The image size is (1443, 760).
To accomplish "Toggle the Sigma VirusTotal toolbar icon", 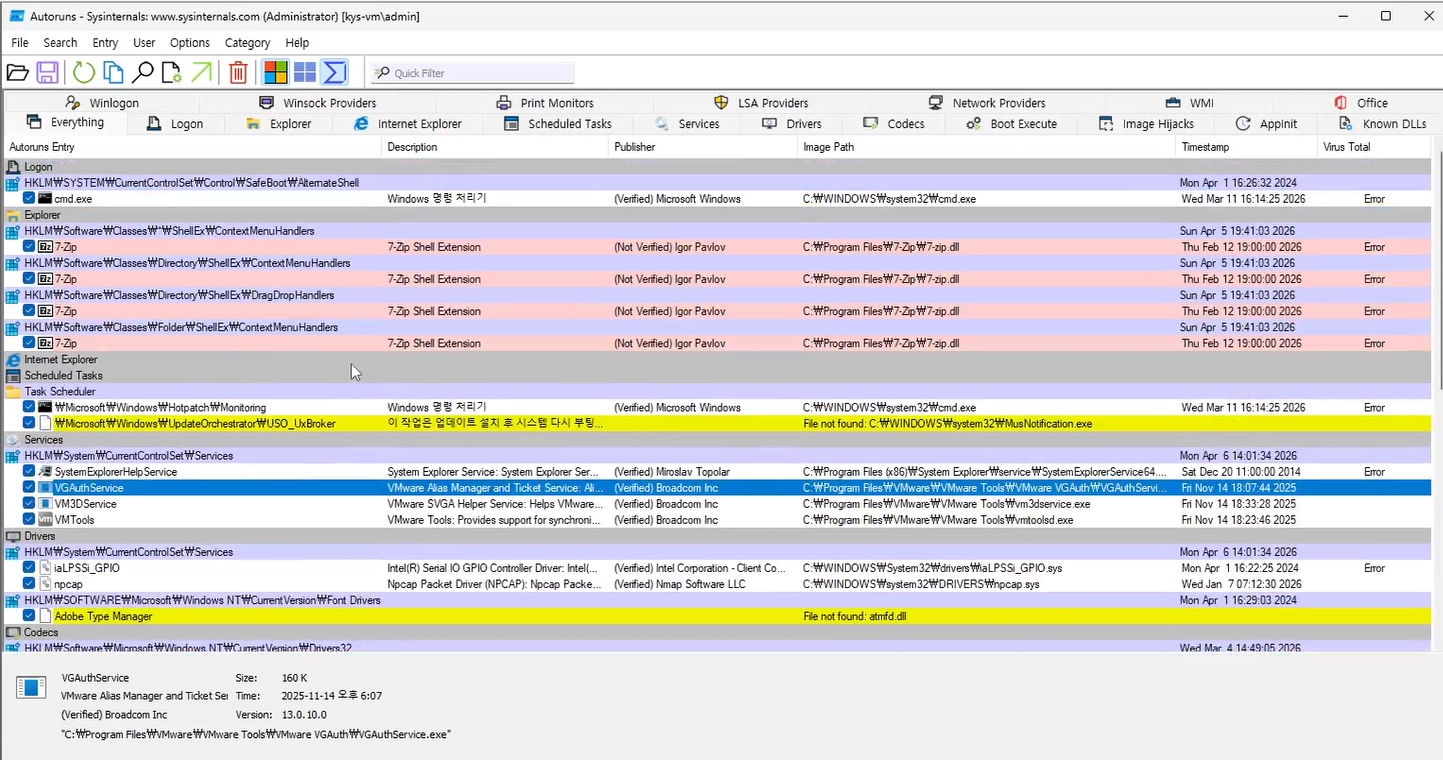I will (x=335, y=72).
